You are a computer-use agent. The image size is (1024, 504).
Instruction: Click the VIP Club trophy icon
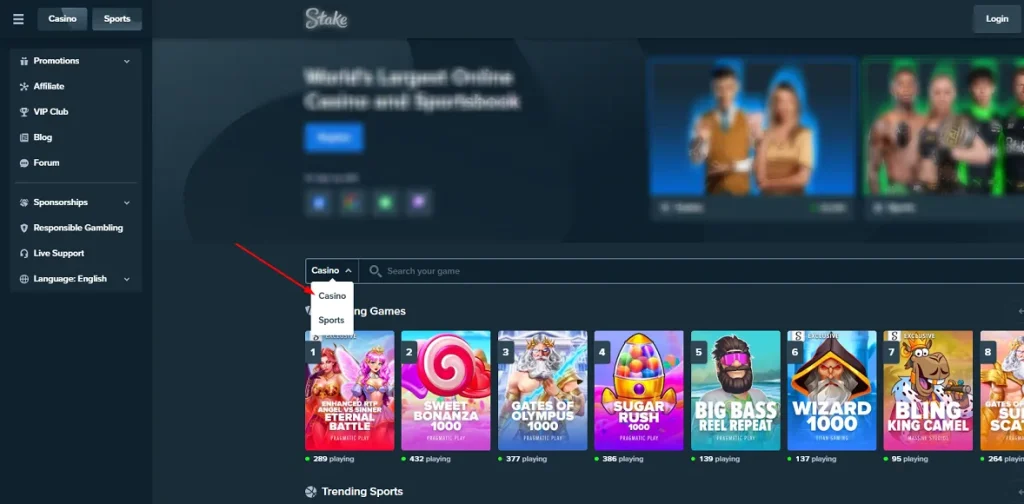tap(24, 112)
